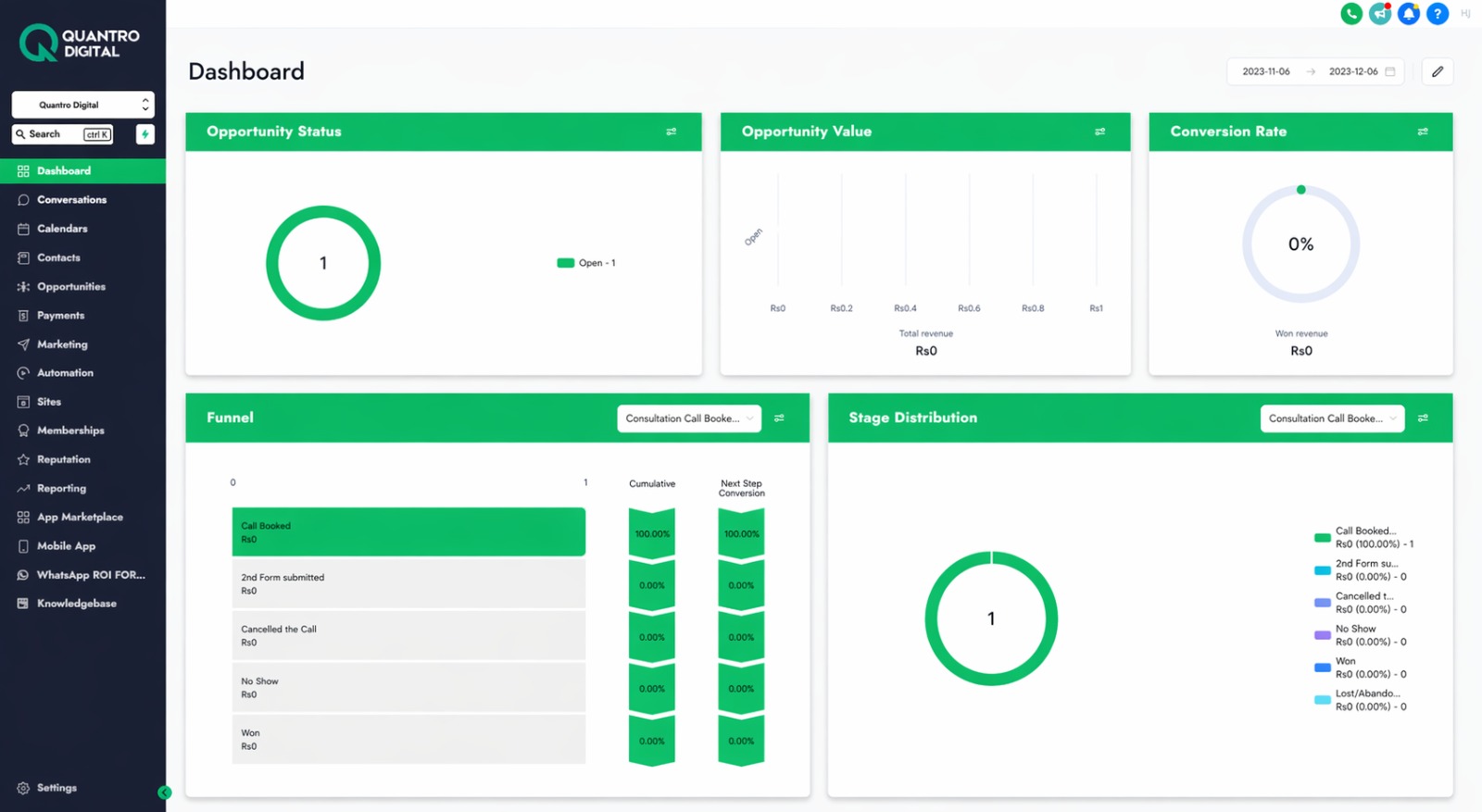Click the green phone dialer icon
The width and height of the screenshot is (1482, 812).
pos(1351,14)
